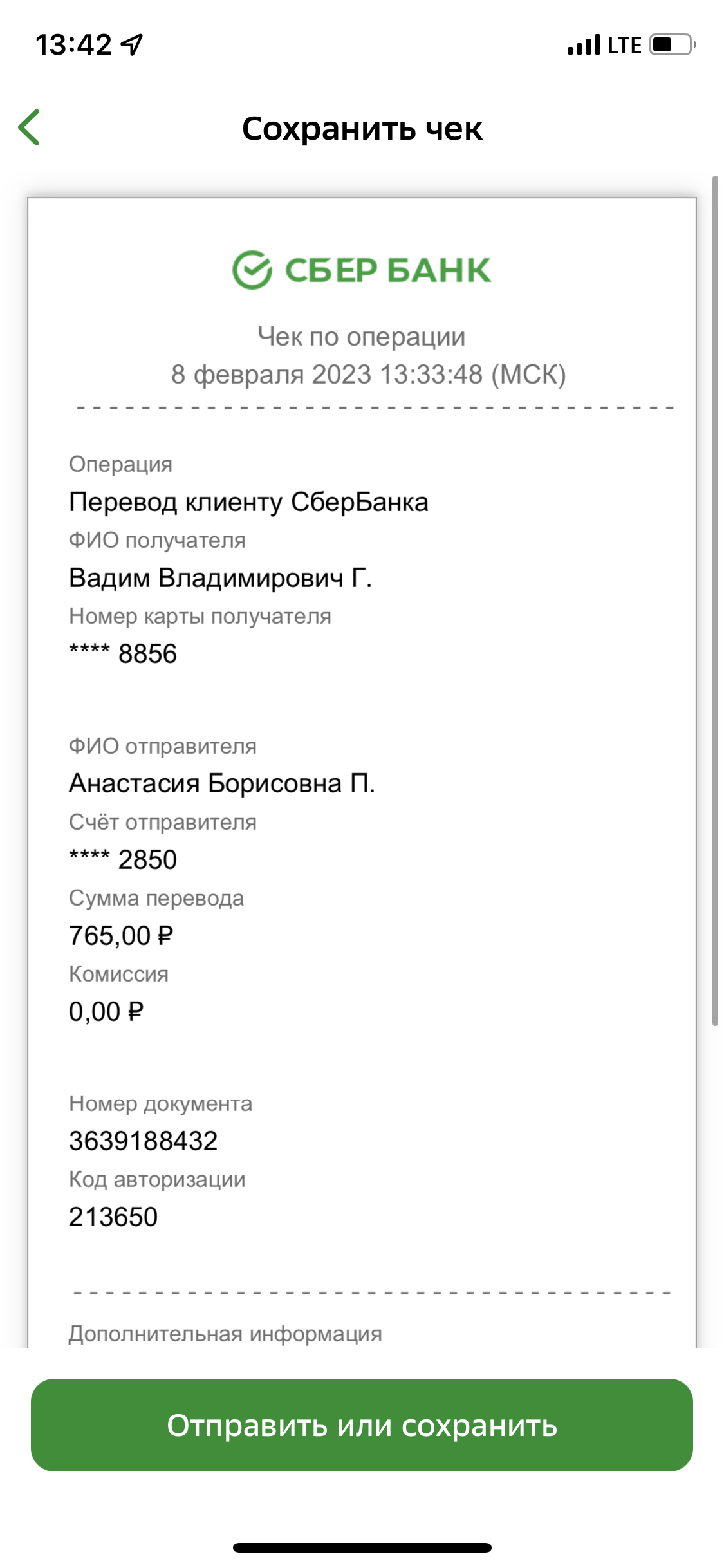Tap transfer amount 765,00 ₽

(121, 936)
